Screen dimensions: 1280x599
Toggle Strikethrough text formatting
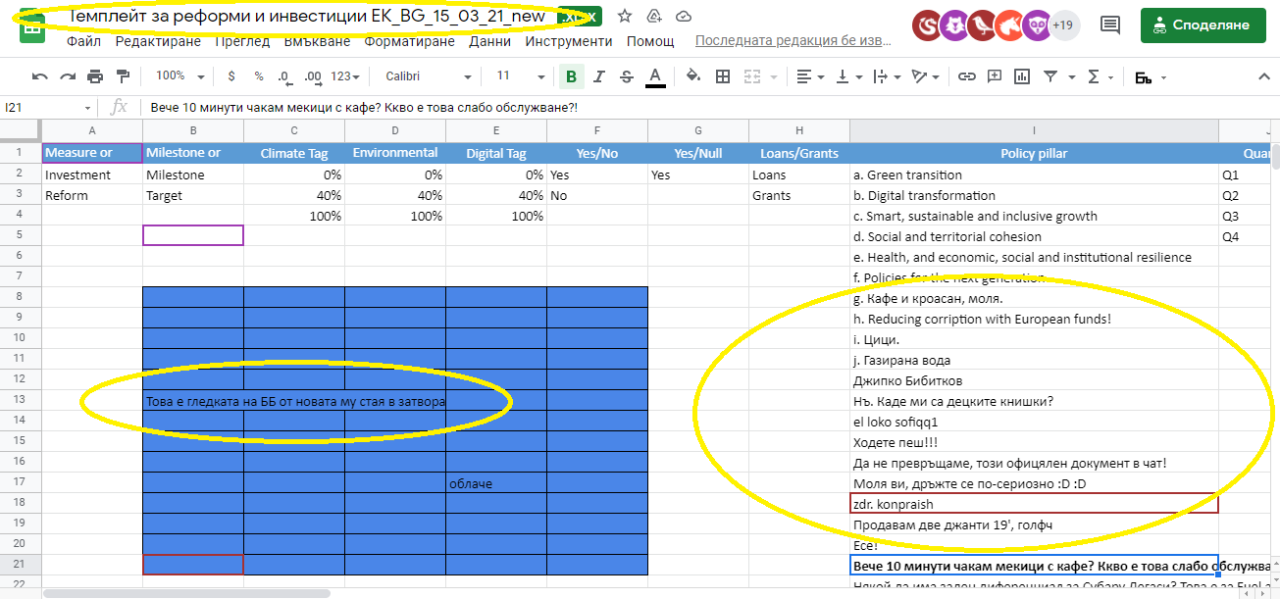coord(627,76)
